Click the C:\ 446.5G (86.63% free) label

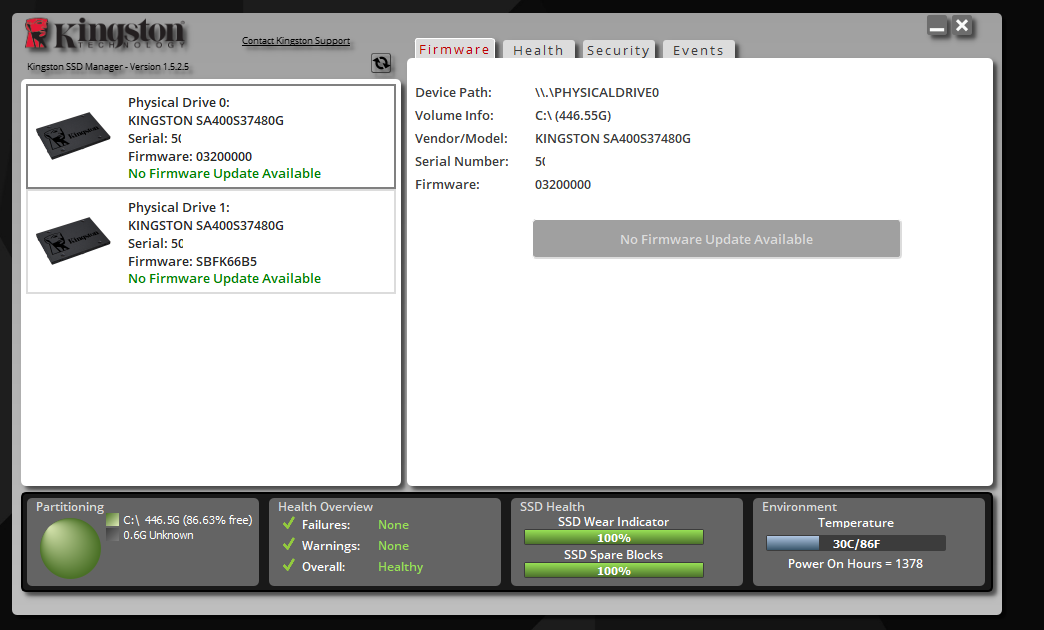(188, 520)
